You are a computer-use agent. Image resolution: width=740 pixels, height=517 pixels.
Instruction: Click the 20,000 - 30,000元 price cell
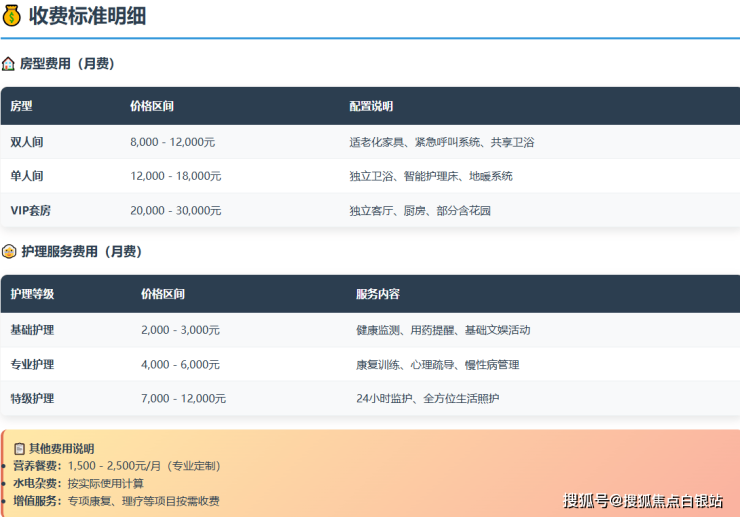[x=175, y=210]
